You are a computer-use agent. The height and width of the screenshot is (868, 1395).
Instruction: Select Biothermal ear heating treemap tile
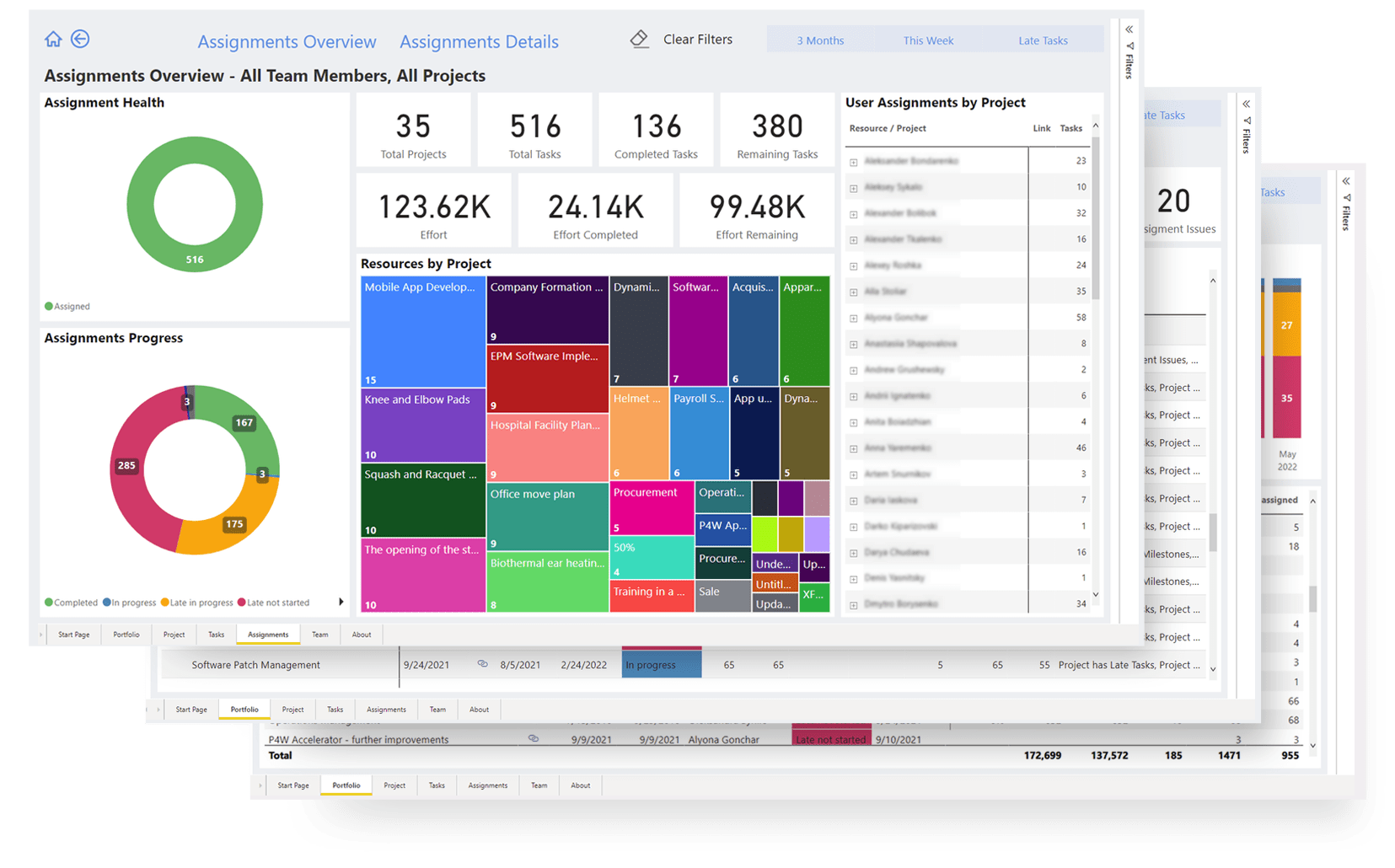pyautogui.click(x=548, y=581)
